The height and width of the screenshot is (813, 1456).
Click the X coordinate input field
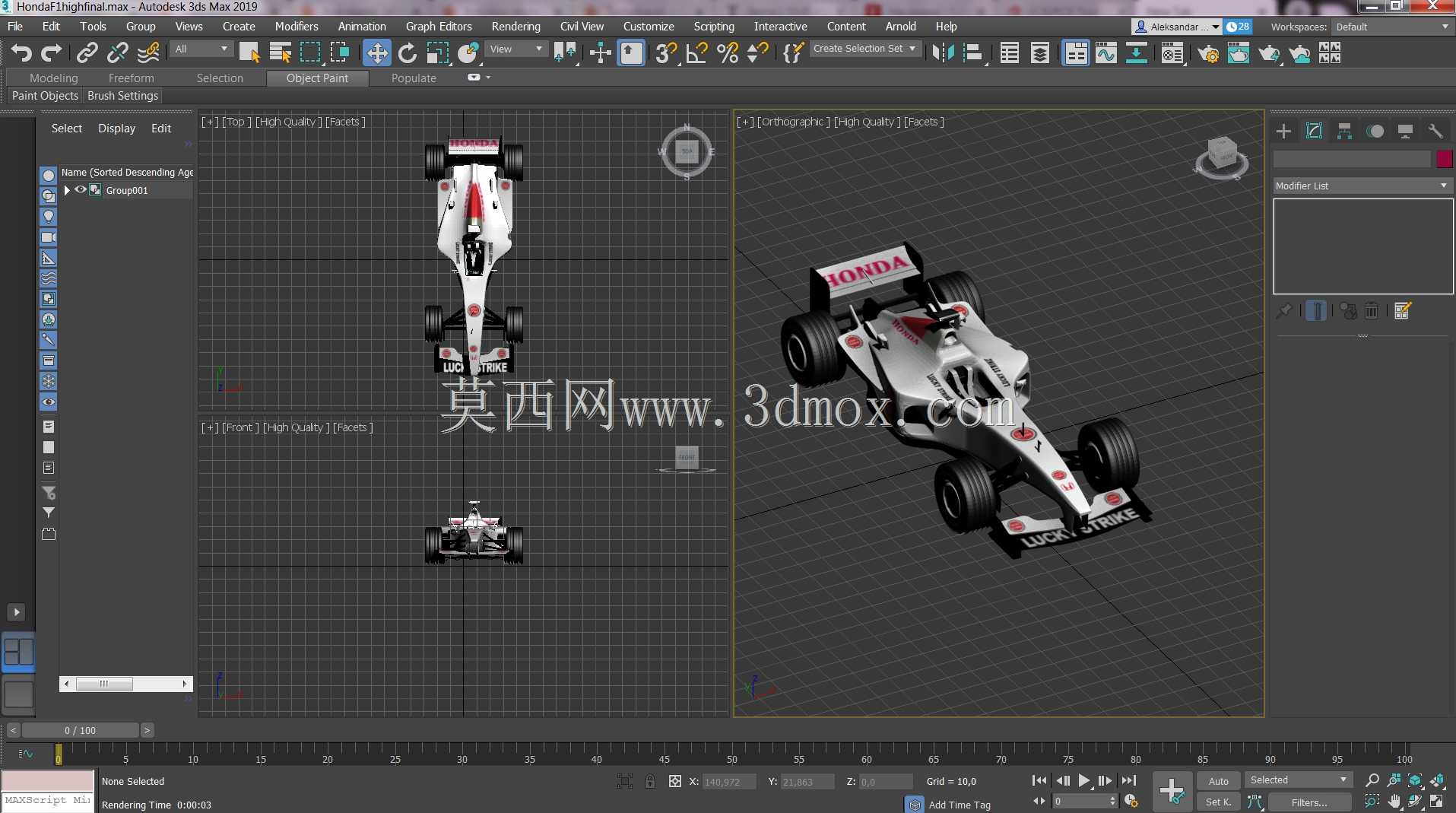coord(728,782)
